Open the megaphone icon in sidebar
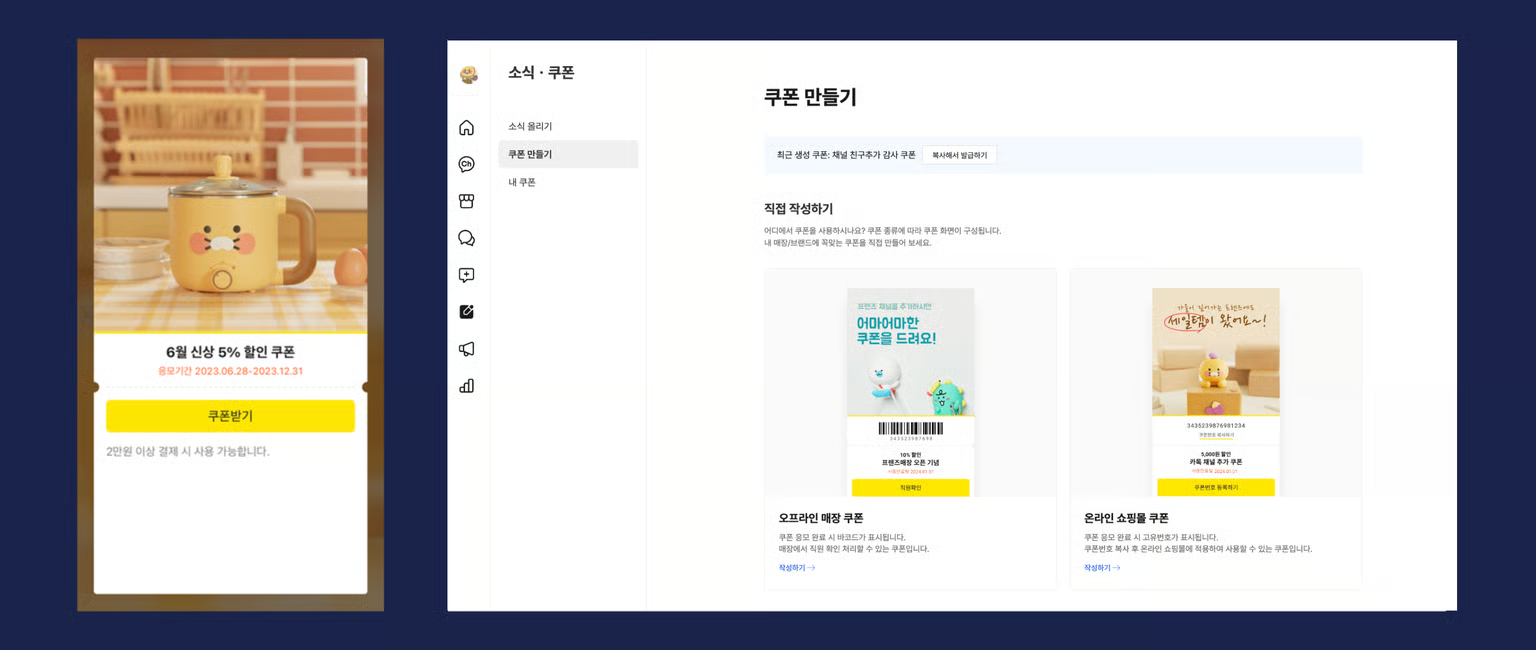The image size is (1536, 650). point(466,349)
